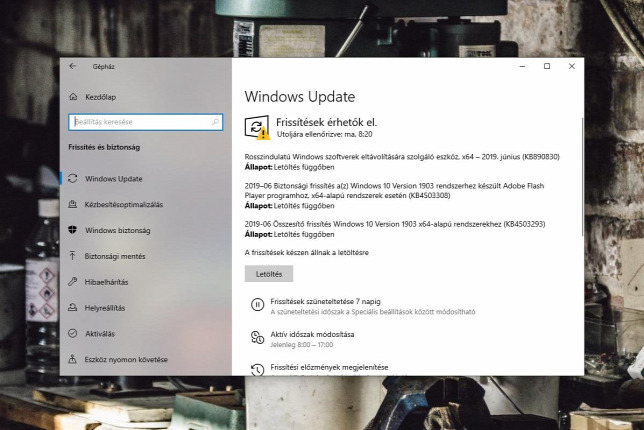Open the Biztonsági mentés upload-arrow icon
The height and width of the screenshot is (430, 644).
pyautogui.click(x=73, y=256)
